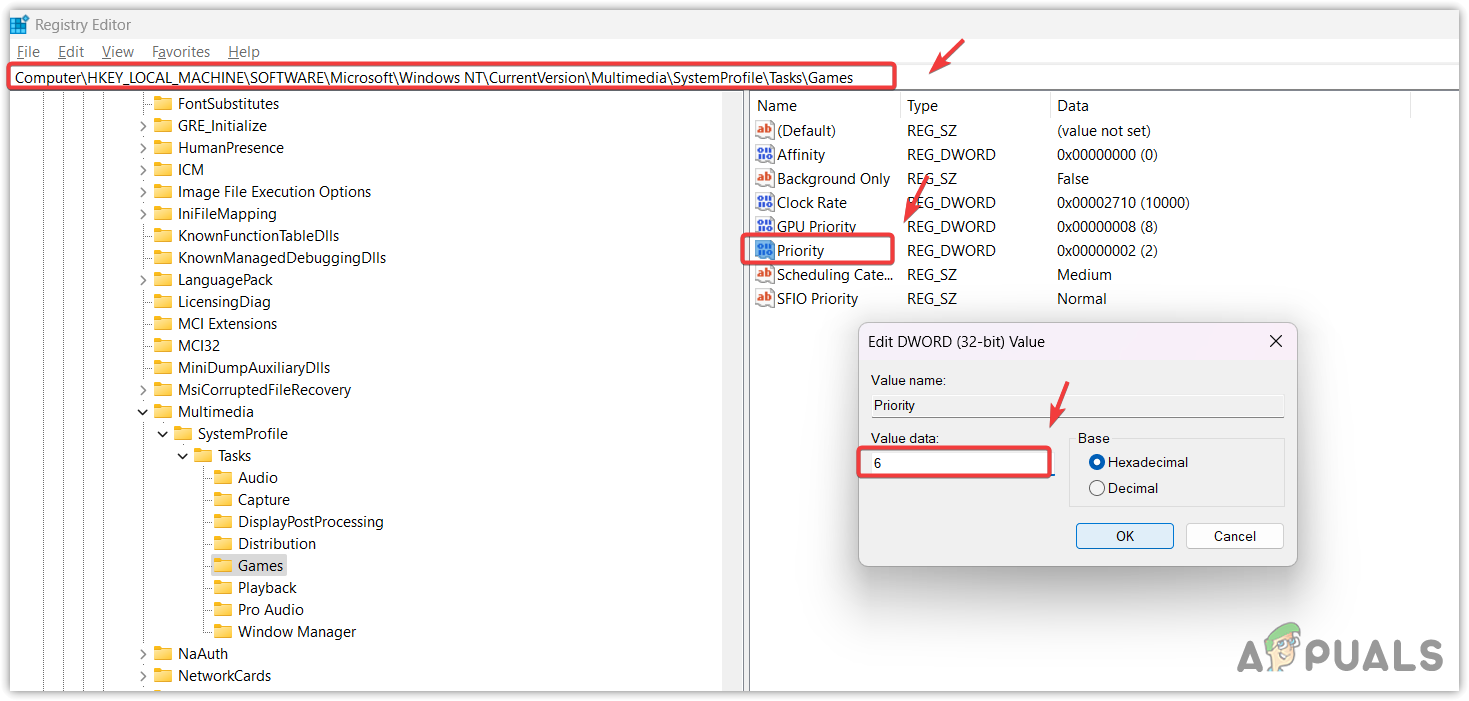Click the FontSubstitutes folder icon
Screen dimensions: 1469x701
163,103
